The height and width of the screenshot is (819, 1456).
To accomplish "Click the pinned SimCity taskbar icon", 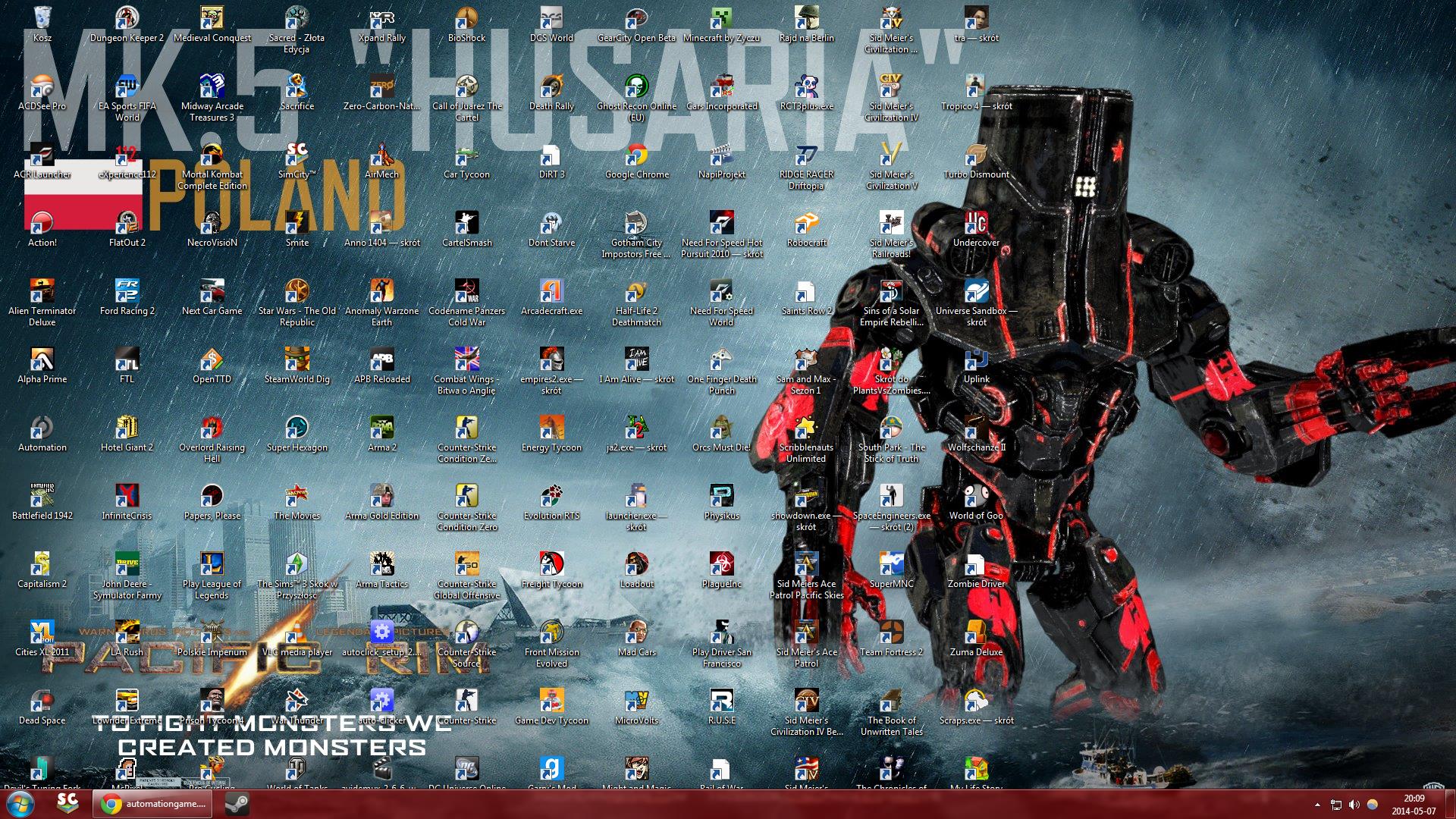I will coord(67,803).
